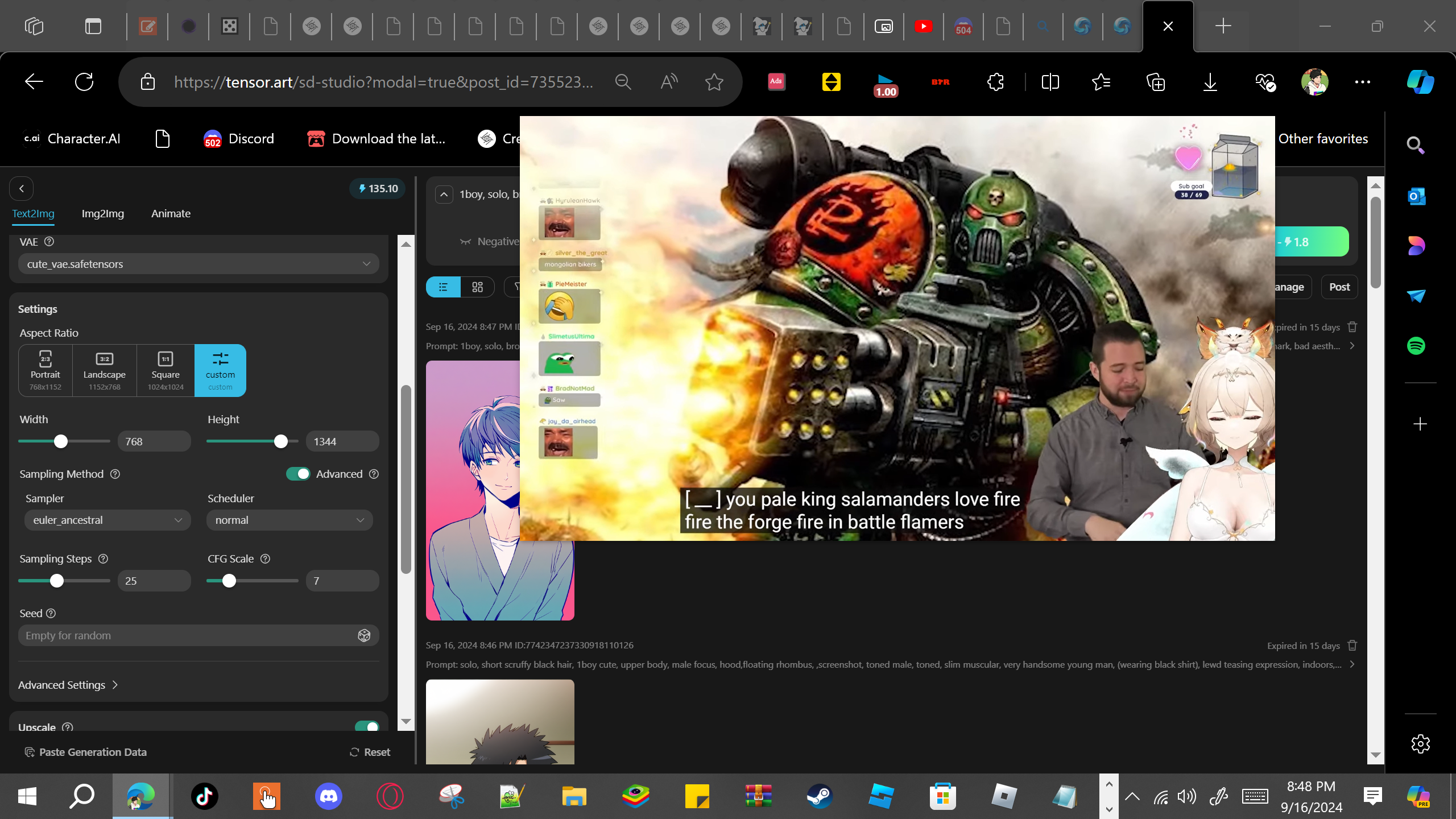Open Other favorites folder
This screenshot has width=1456, height=819.
click(1323, 139)
